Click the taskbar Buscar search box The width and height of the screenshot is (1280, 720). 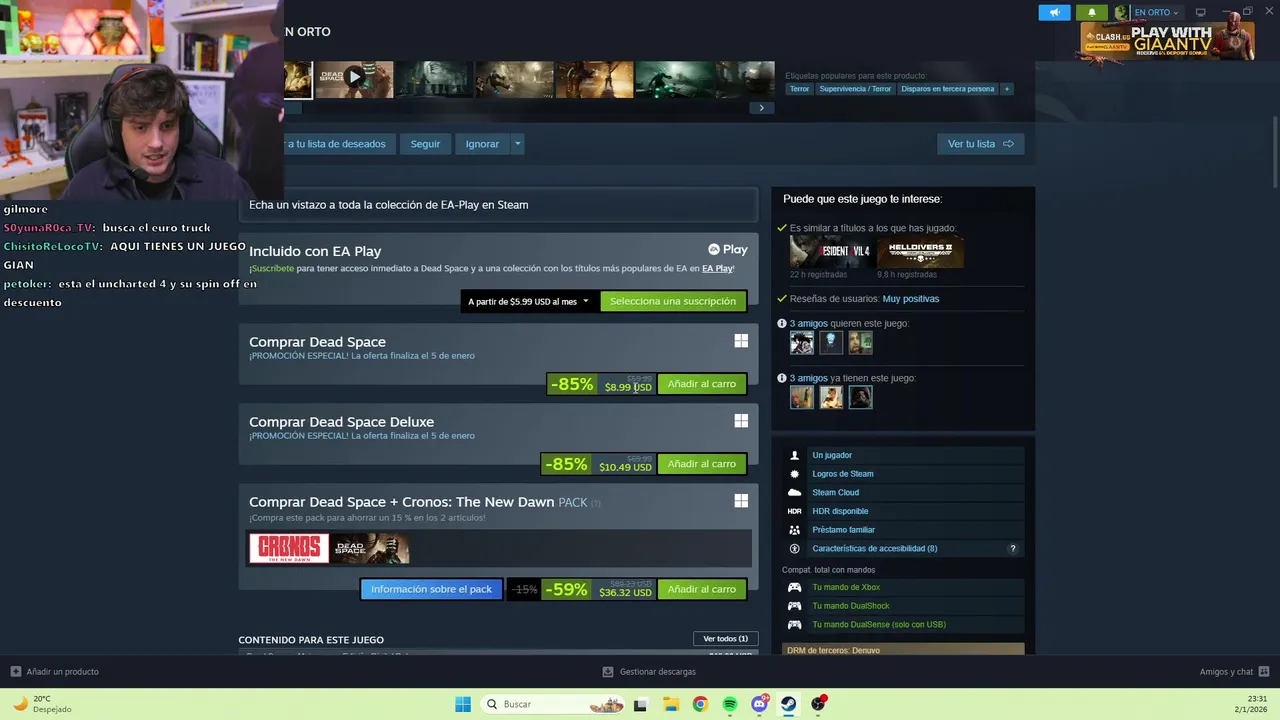coord(555,704)
